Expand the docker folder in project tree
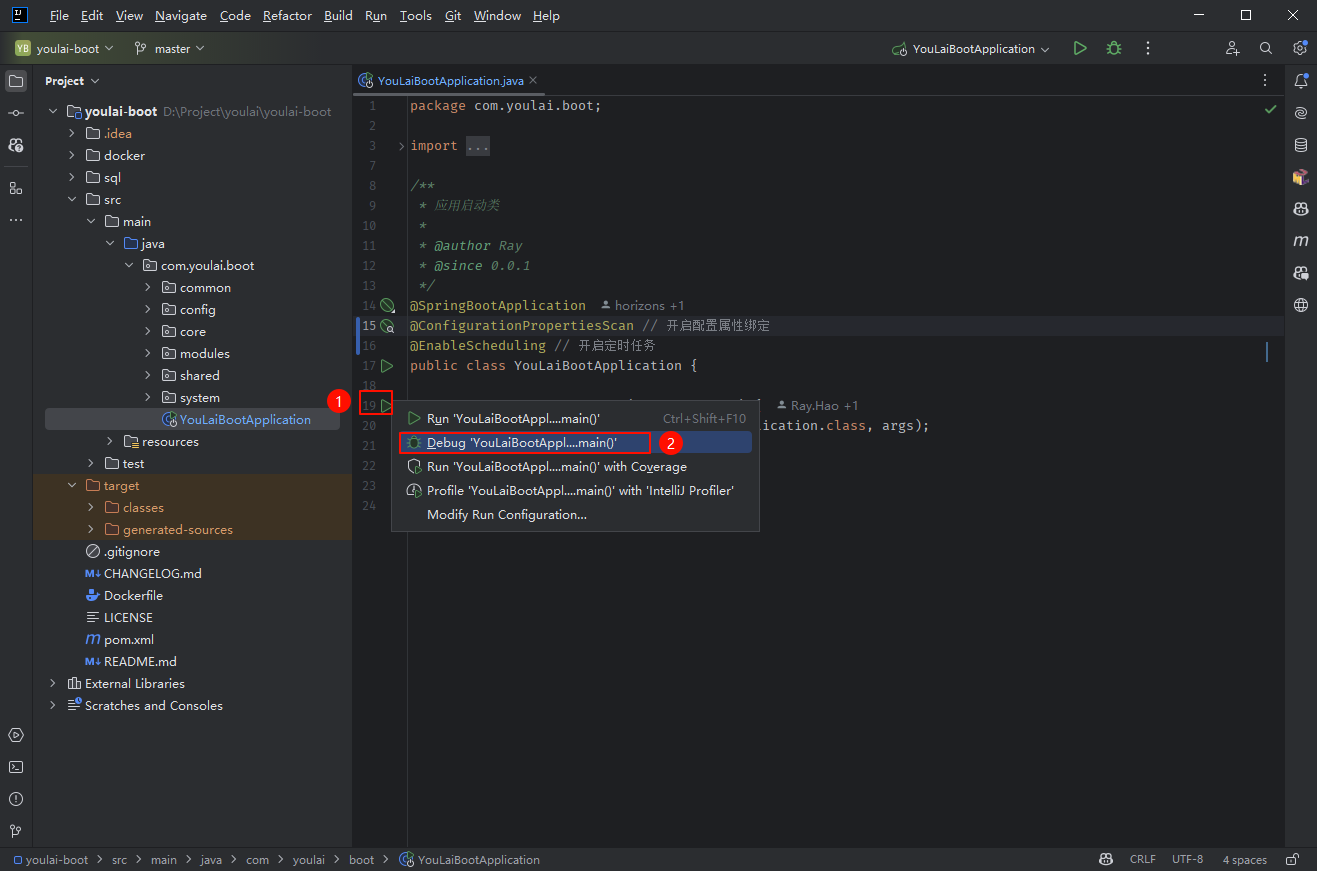This screenshot has height=871, width=1317. (72, 156)
